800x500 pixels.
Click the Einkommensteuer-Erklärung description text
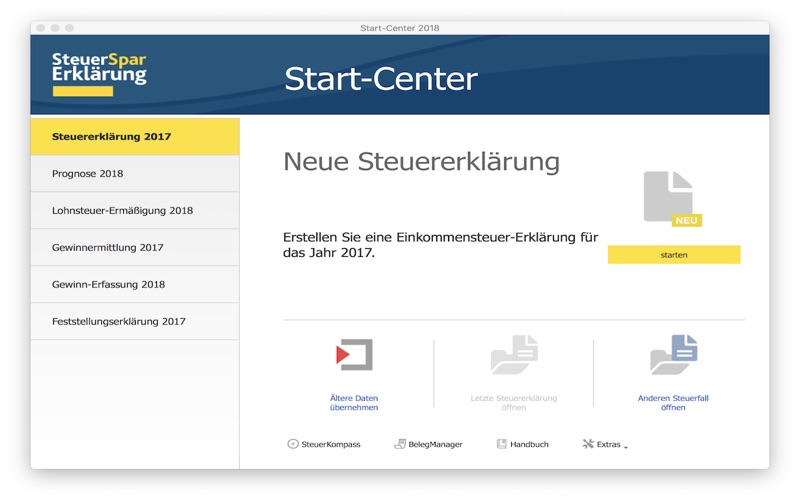coord(440,244)
